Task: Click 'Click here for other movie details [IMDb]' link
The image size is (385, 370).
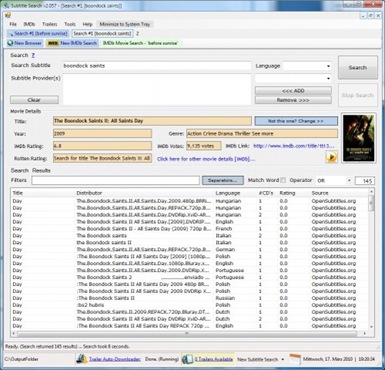Action: [206, 159]
